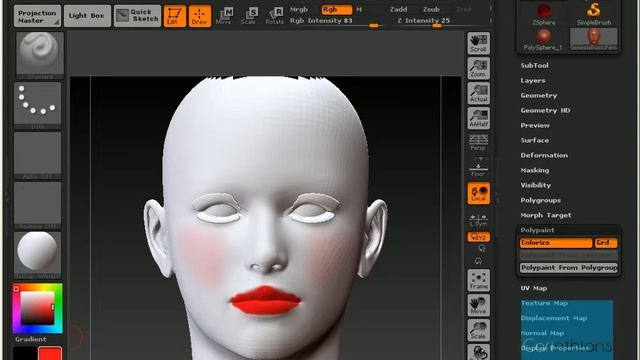Click the Frame mesh icon
640x360 pixels.
pos(478,280)
